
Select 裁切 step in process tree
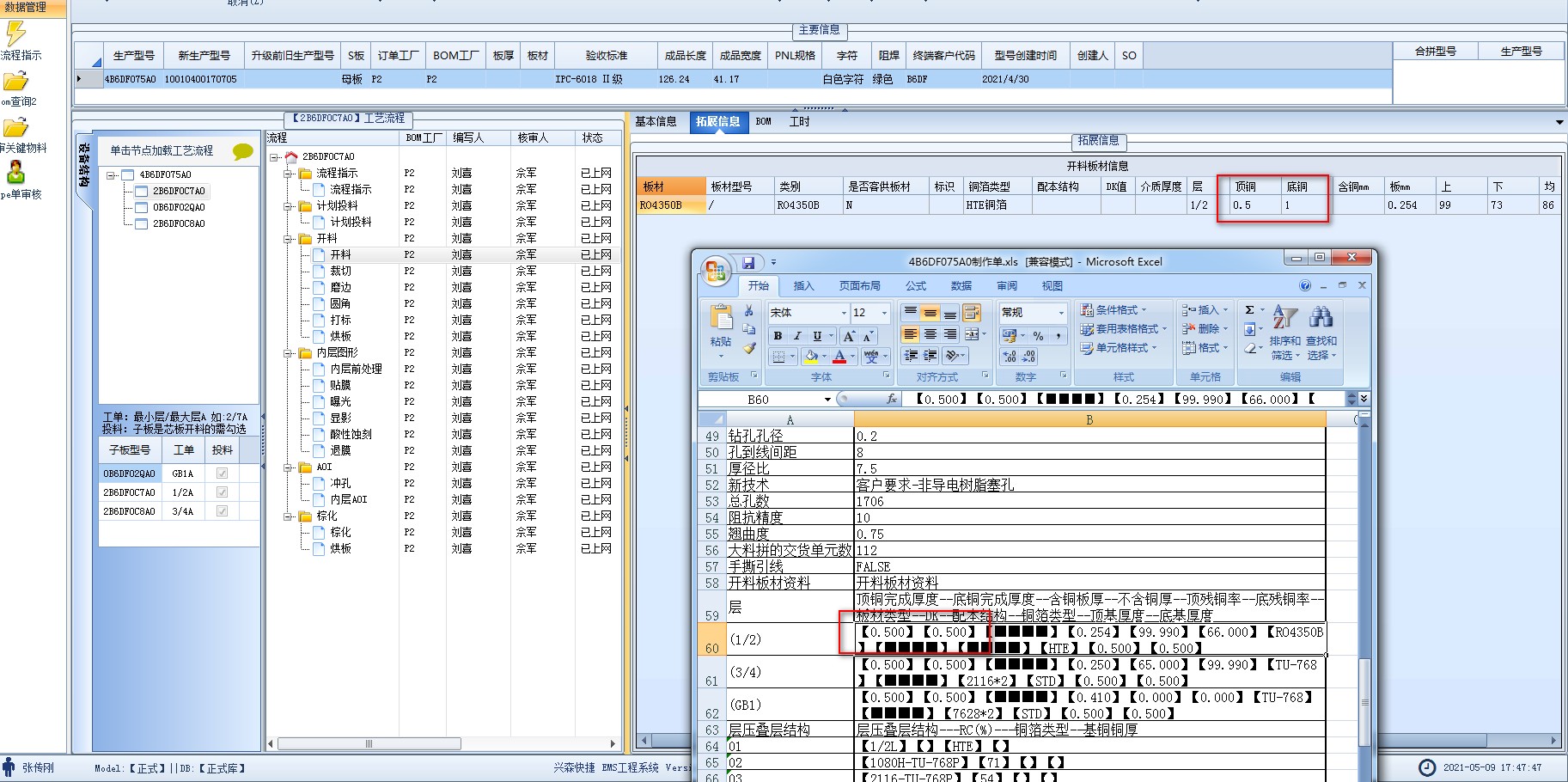point(340,271)
